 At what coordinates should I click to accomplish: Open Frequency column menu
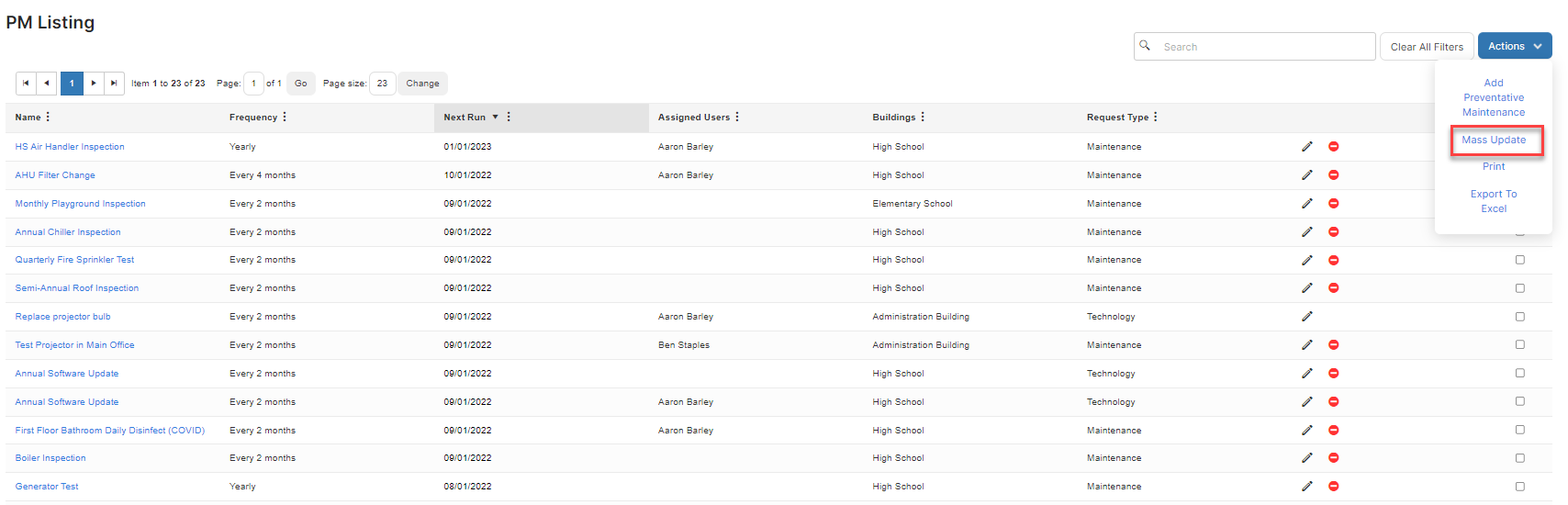coord(285,117)
